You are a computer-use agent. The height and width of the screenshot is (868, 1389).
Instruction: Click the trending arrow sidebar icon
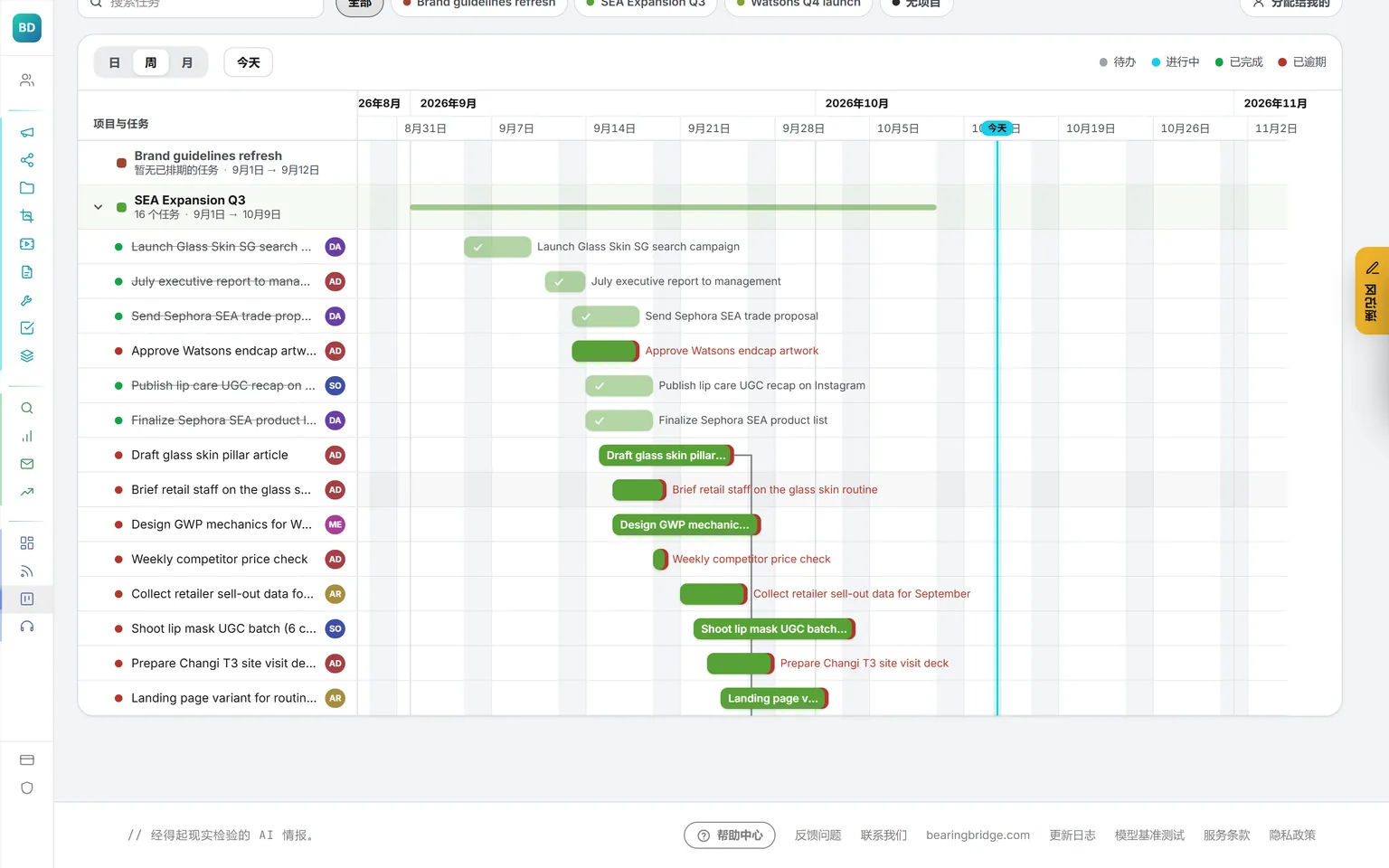[27, 492]
